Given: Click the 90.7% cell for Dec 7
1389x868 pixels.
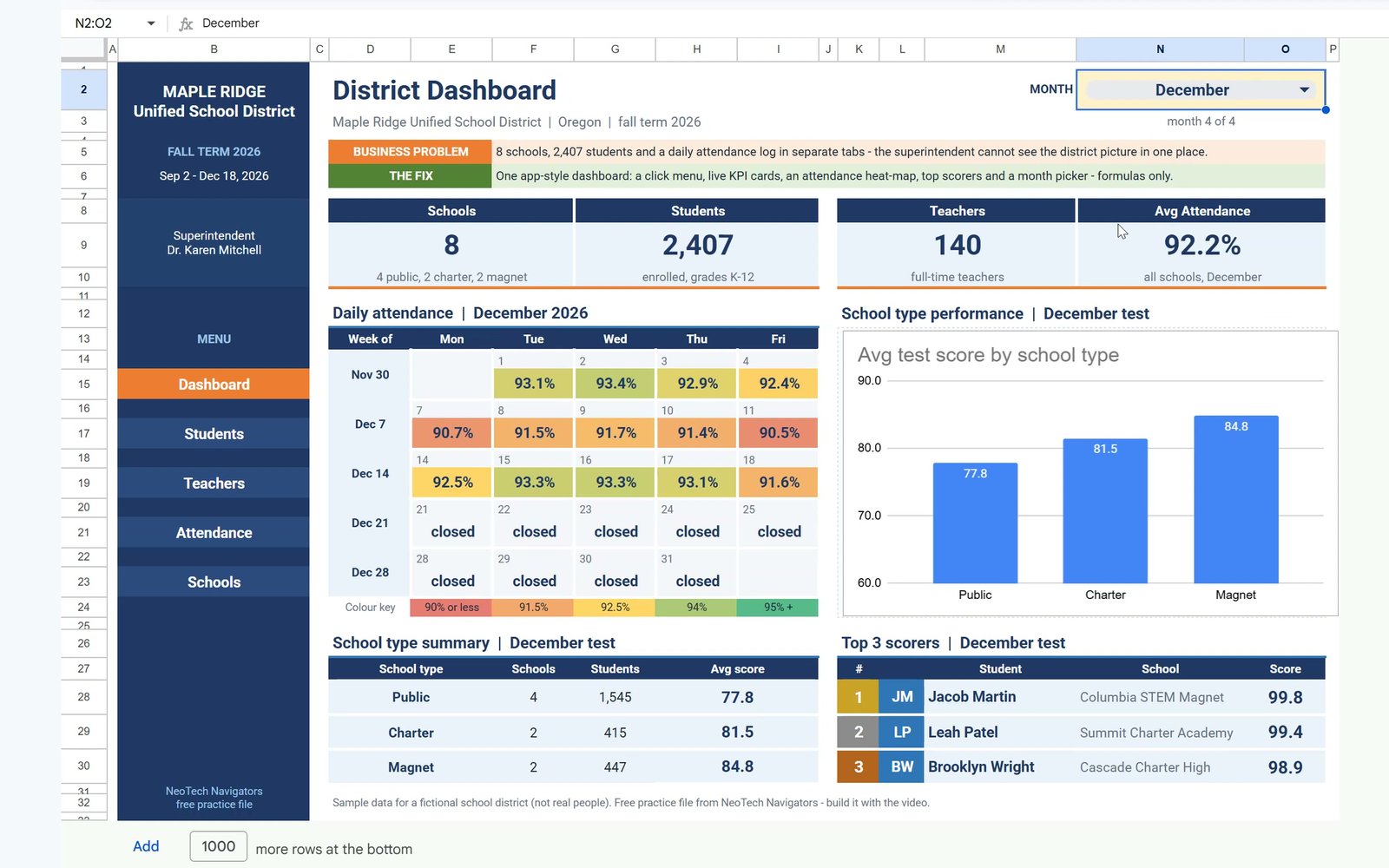Looking at the screenshot, I should [452, 433].
